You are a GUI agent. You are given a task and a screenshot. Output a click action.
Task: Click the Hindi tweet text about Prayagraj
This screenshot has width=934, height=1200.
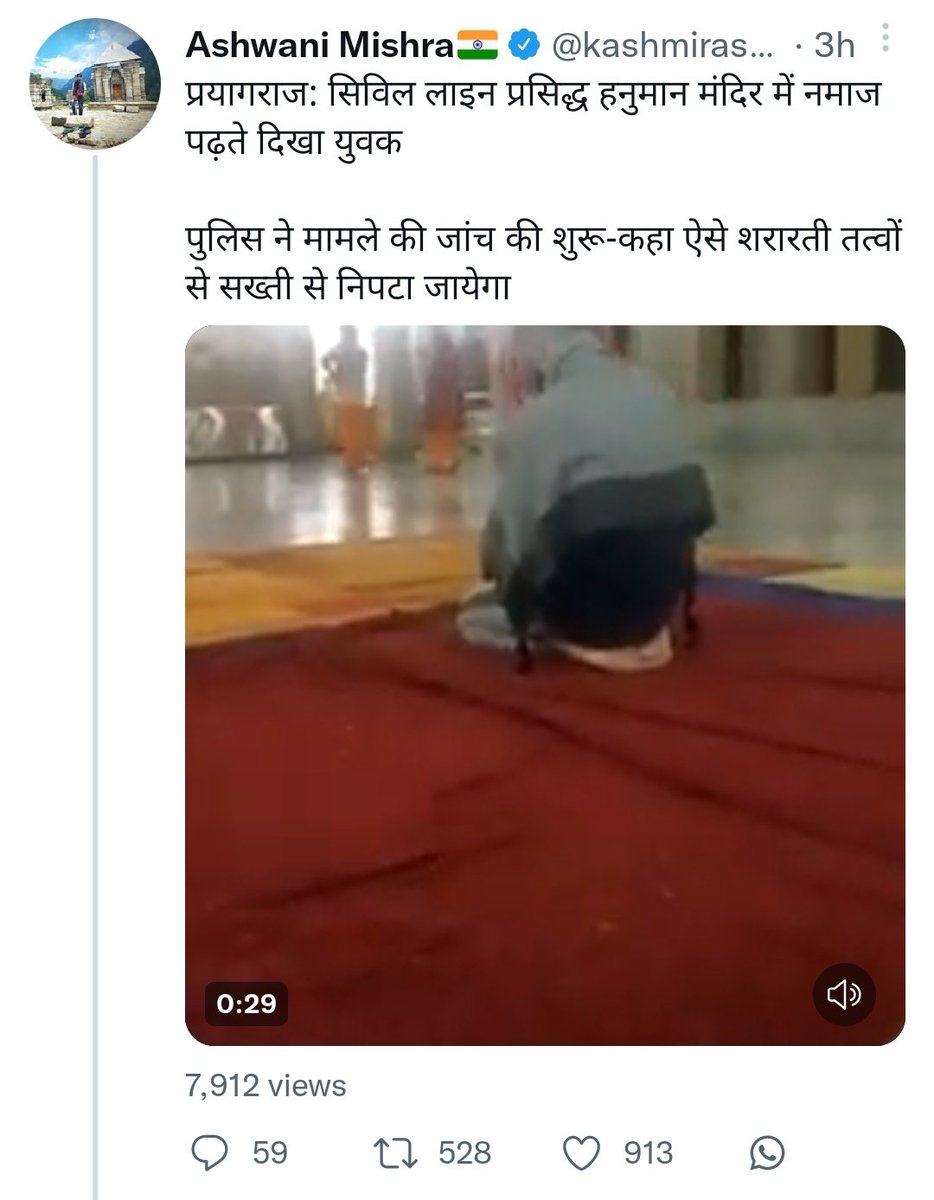pyautogui.click(x=535, y=119)
